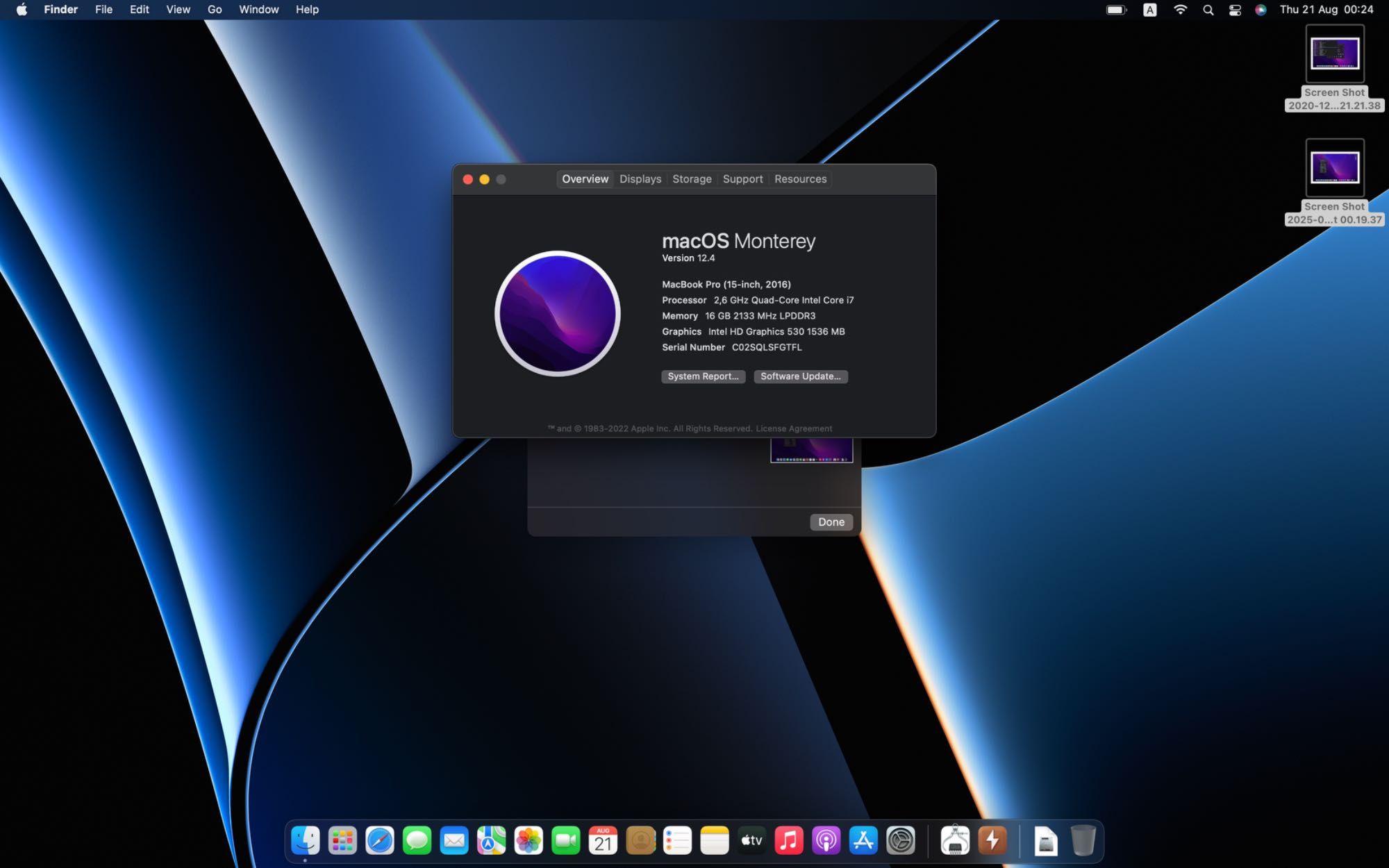Image resolution: width=1389 pixels, height=868 pixels.
Task: Open Messages app in Dock
Action: tap(417, 840)
